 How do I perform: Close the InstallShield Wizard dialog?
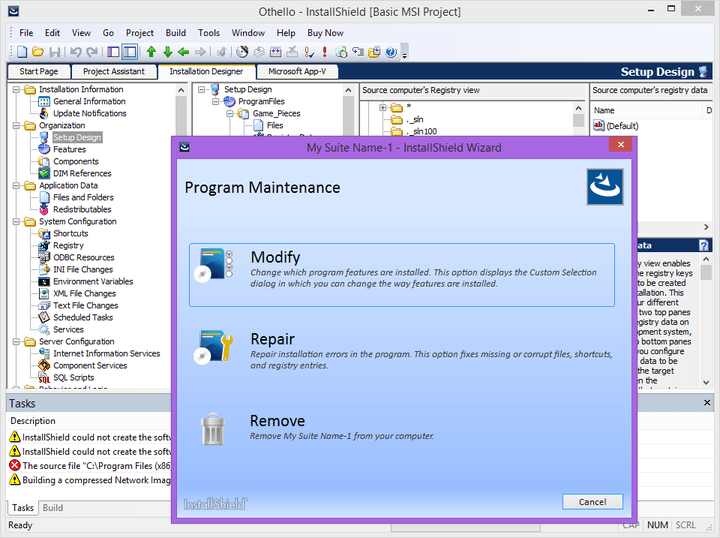click(x=620, y=145)
